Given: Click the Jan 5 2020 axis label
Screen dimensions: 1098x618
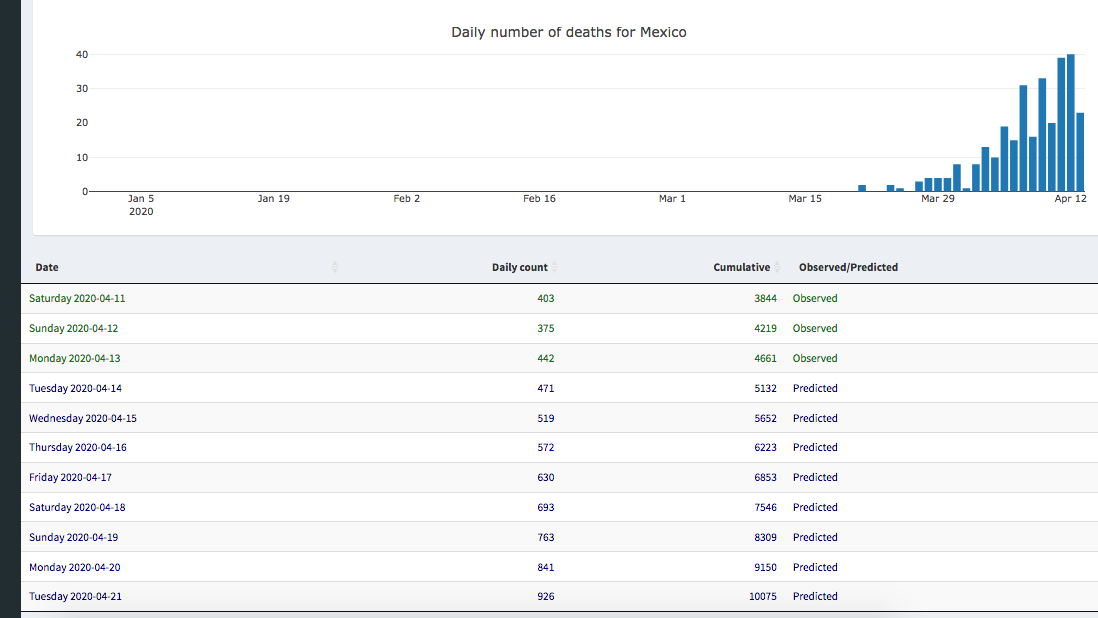Looking at the screenshot, I should (x=141, y=204).
